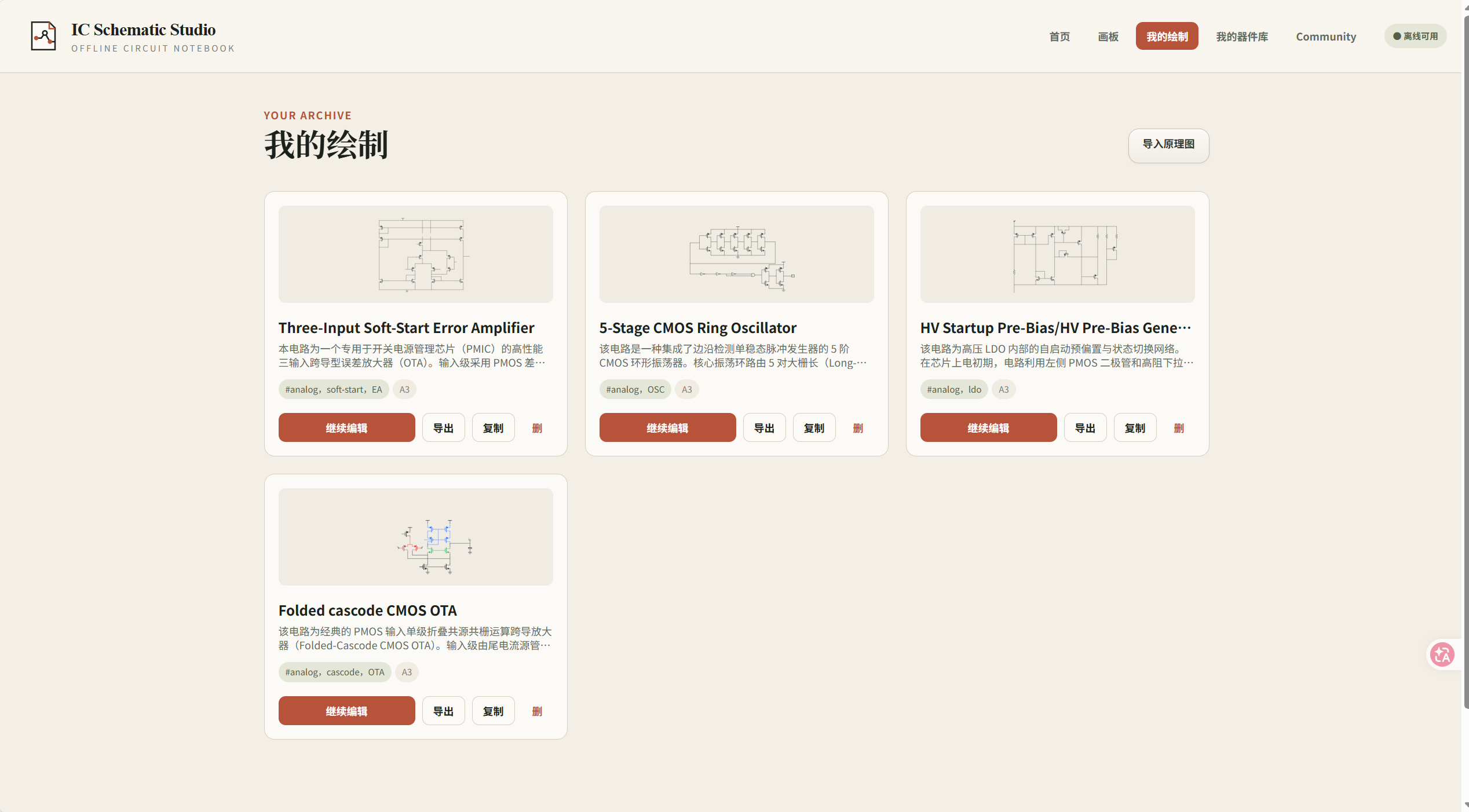Click the 'Folded cascode CMOS OTA' title
Image resolution: width=1469 pixels, height=812 pixels.
(367, 610)
